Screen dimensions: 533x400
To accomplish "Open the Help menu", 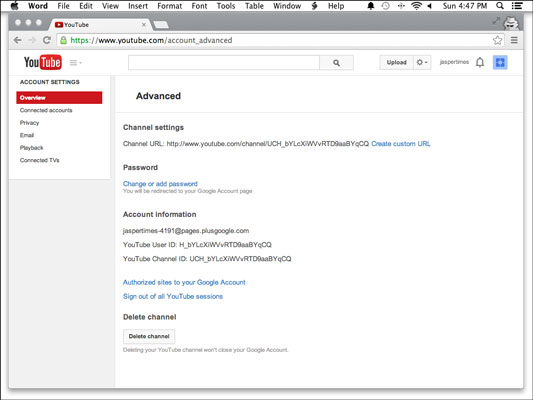I will tap(336, 6).
